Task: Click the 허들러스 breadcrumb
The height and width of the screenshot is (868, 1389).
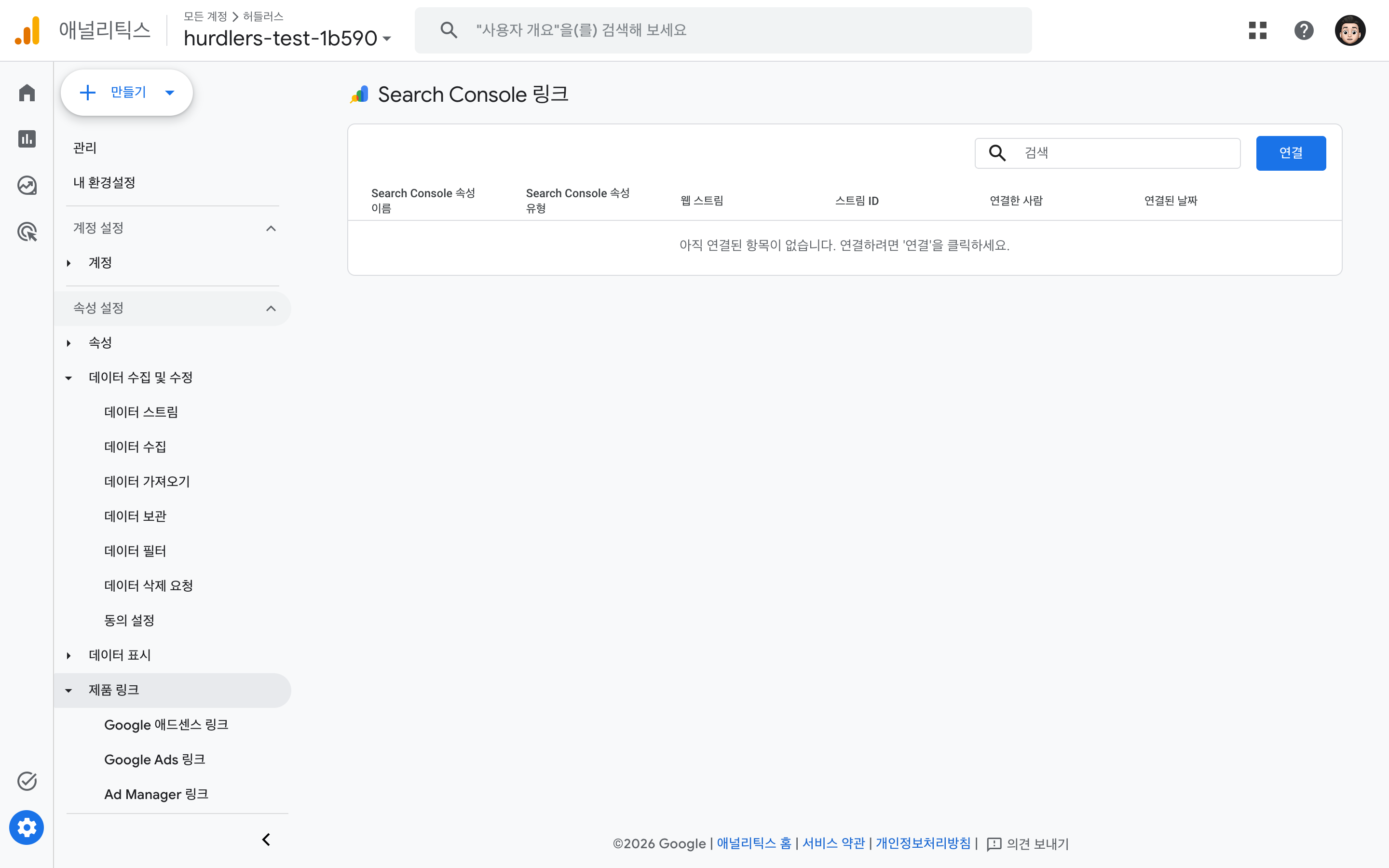Action: click(x=263, y=17)
